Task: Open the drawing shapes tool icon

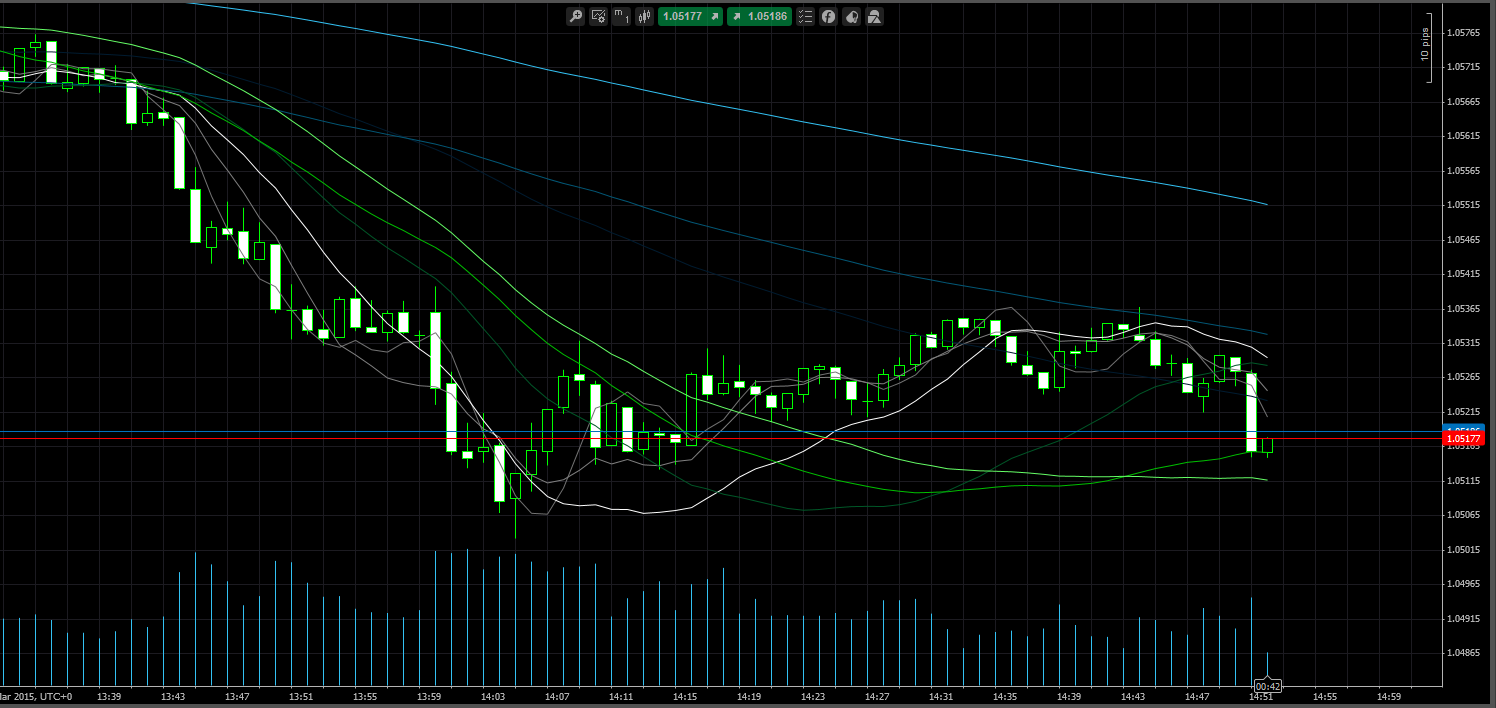Action: click(874, 16)
